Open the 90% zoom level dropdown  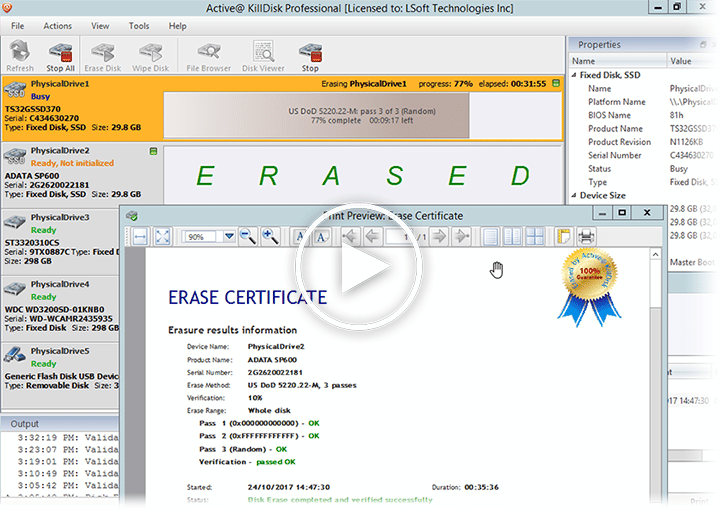click(229, 237)
